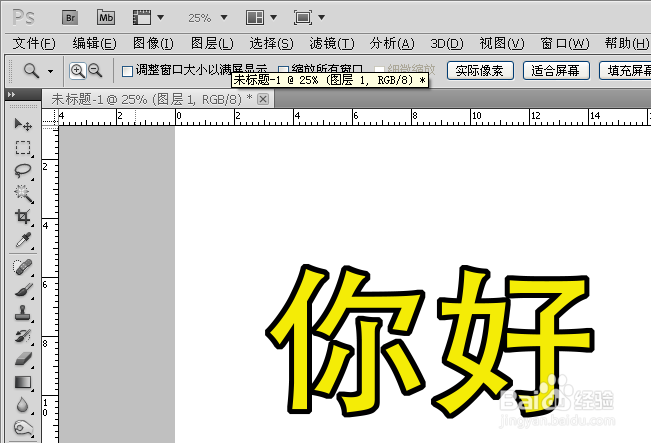Close the 未标题-1 document tab
651x443 pixels.
coord(263,99)
